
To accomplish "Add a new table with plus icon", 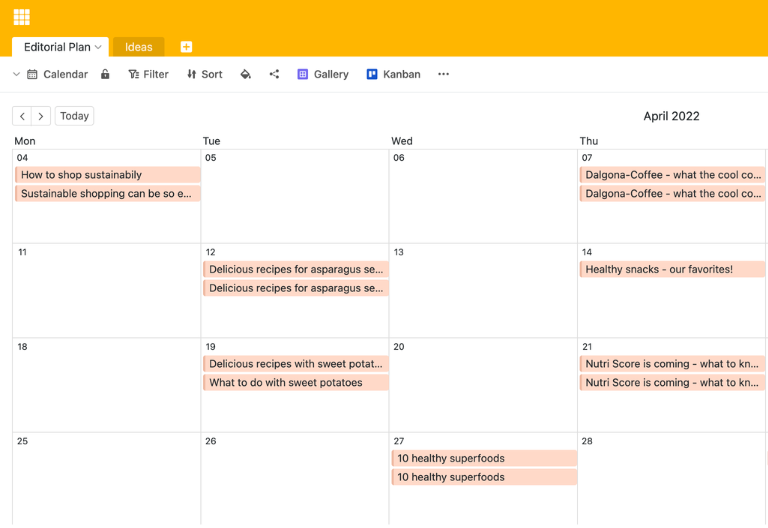I will tap(186, 47).
